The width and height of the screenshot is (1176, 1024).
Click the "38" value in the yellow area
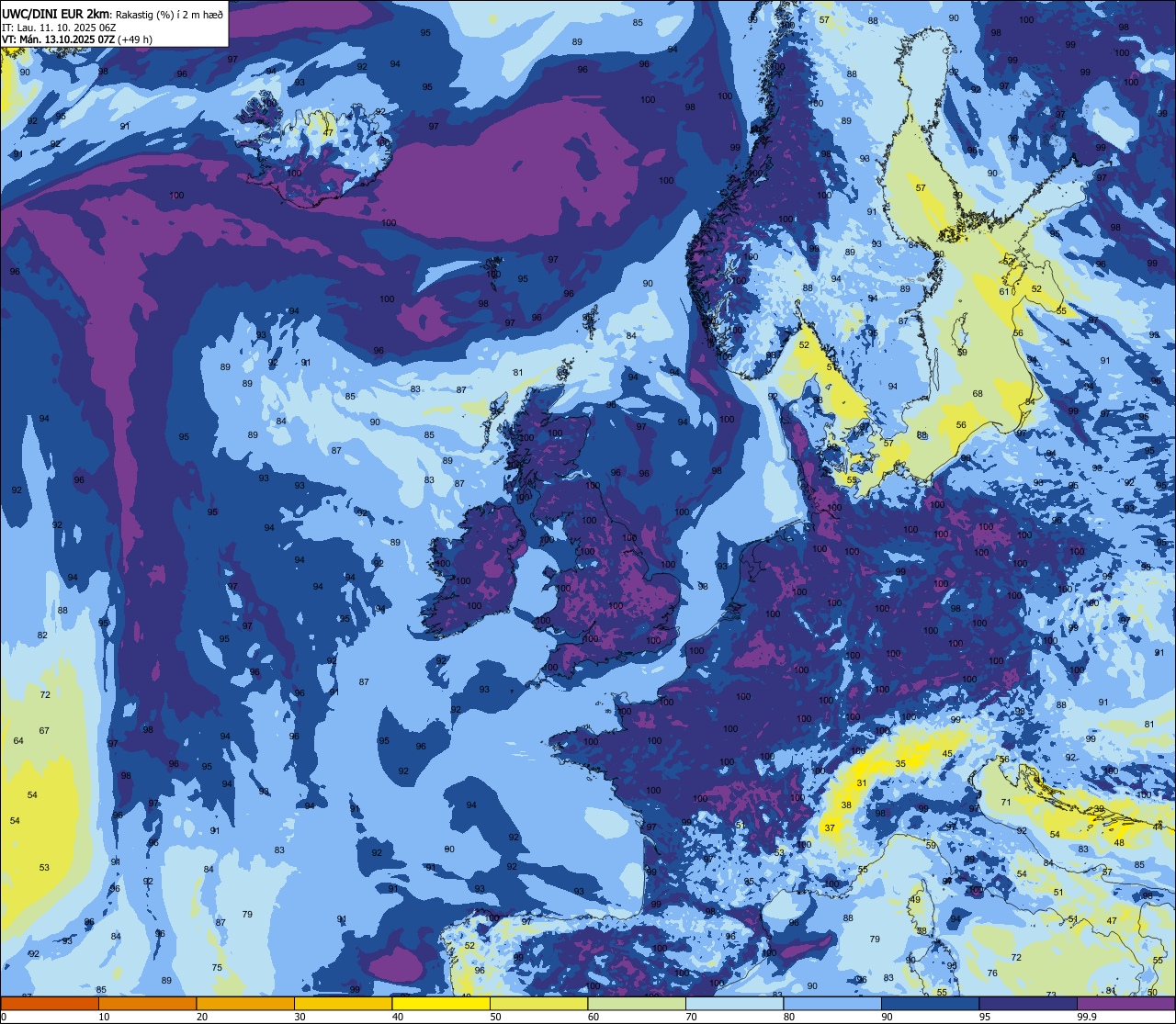click(x=846, y=805)
